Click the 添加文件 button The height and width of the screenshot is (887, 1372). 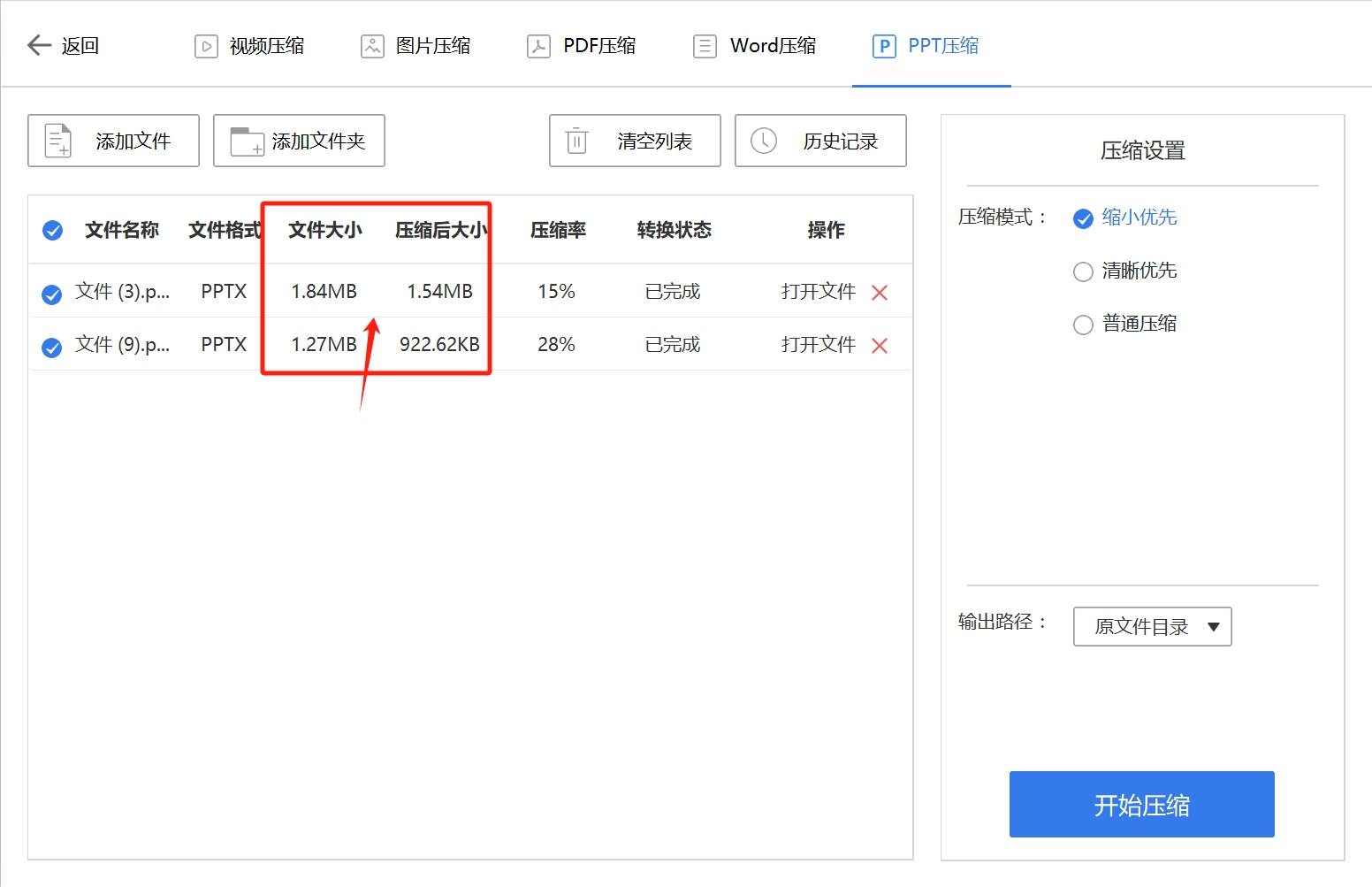pyautogui.click(x=113, y=141)
